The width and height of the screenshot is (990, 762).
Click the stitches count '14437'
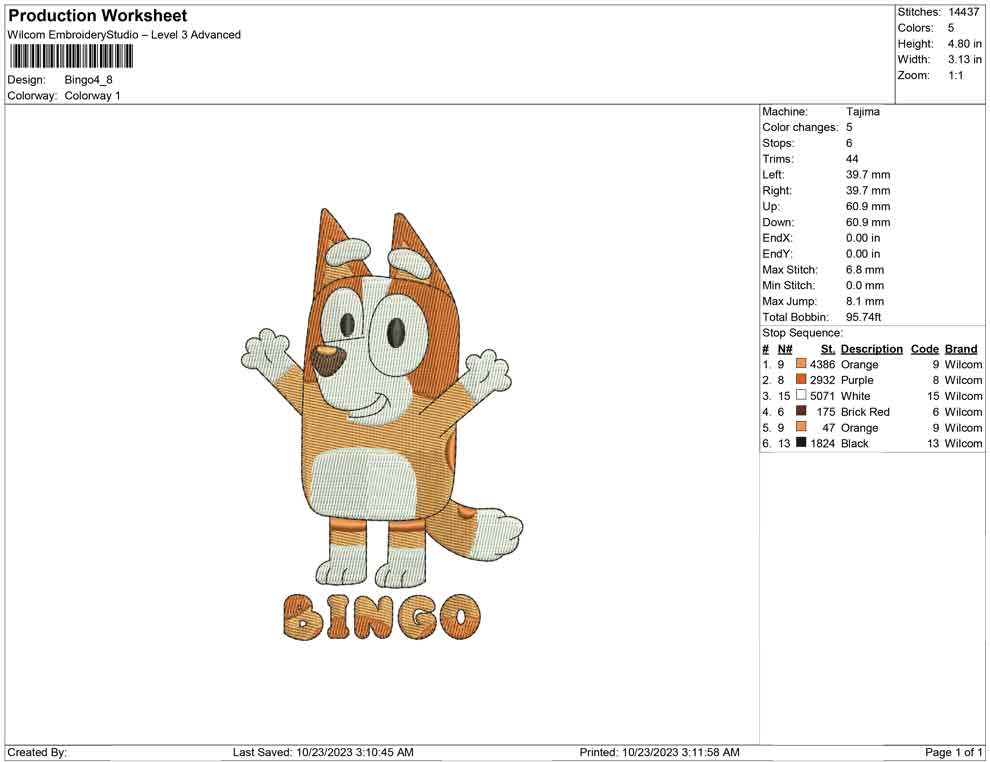point(963,12)
